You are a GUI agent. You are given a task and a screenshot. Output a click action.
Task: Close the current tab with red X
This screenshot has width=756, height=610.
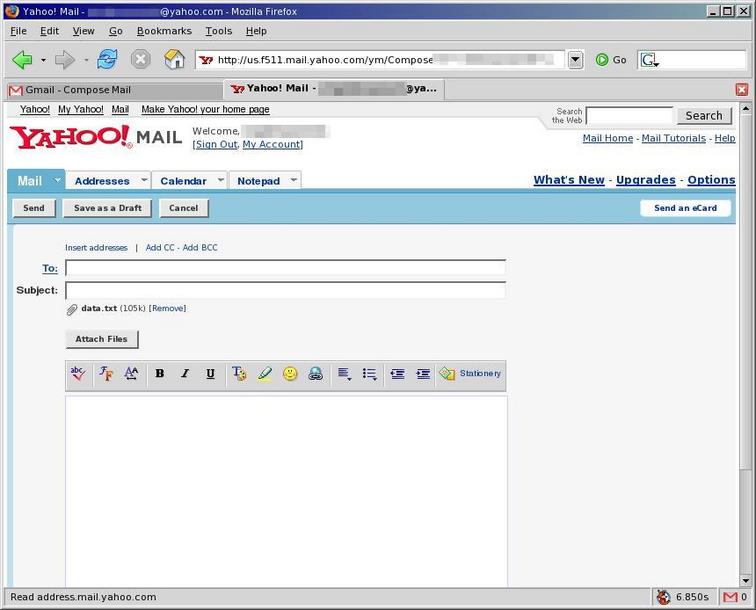(x=742, y=90)
